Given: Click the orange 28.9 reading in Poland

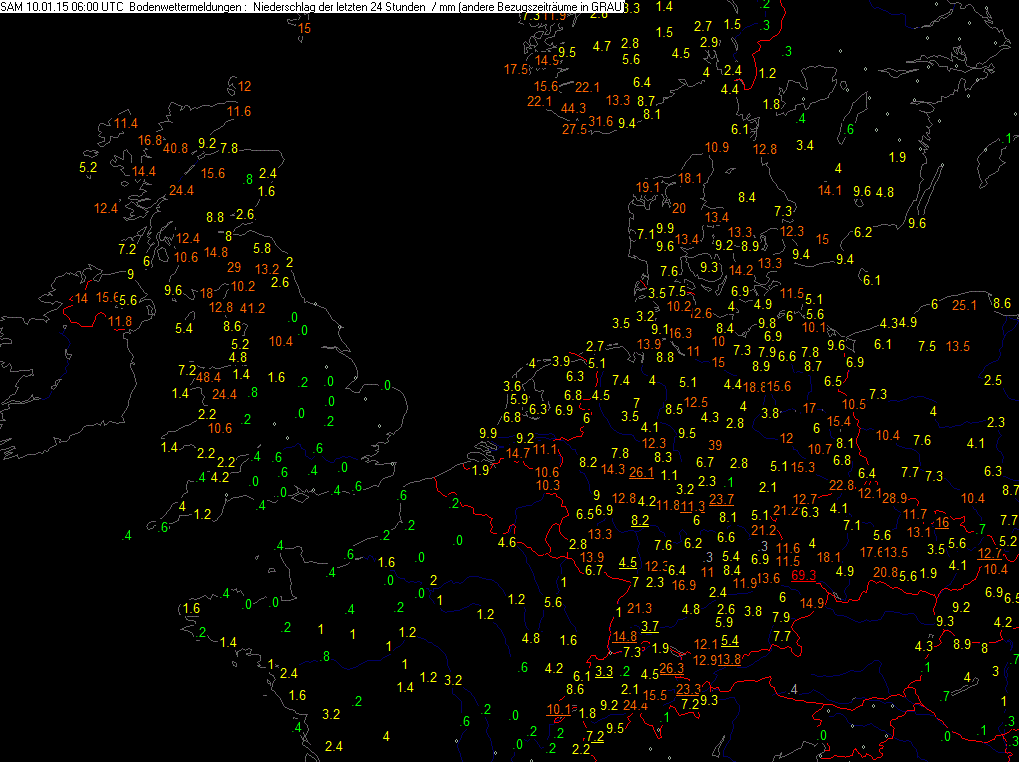Looking at the screenshot, I should 894,498.
